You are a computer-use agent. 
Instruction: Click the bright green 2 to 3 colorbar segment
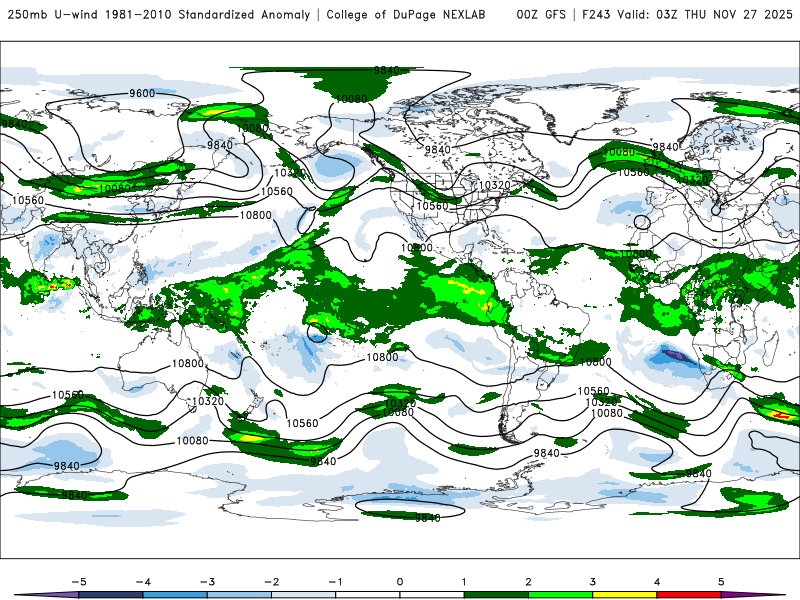[560, 595]
